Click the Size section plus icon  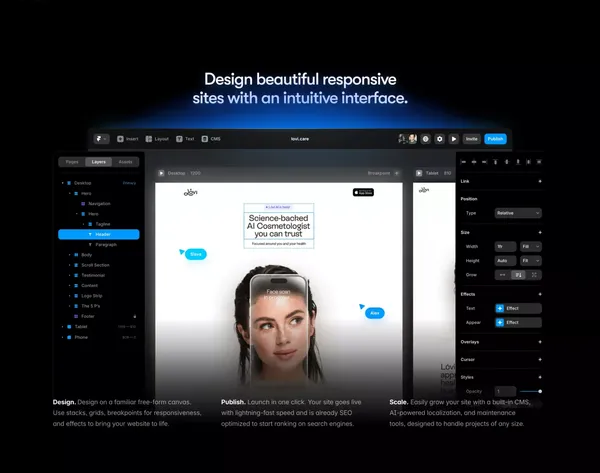click(540, 232)
